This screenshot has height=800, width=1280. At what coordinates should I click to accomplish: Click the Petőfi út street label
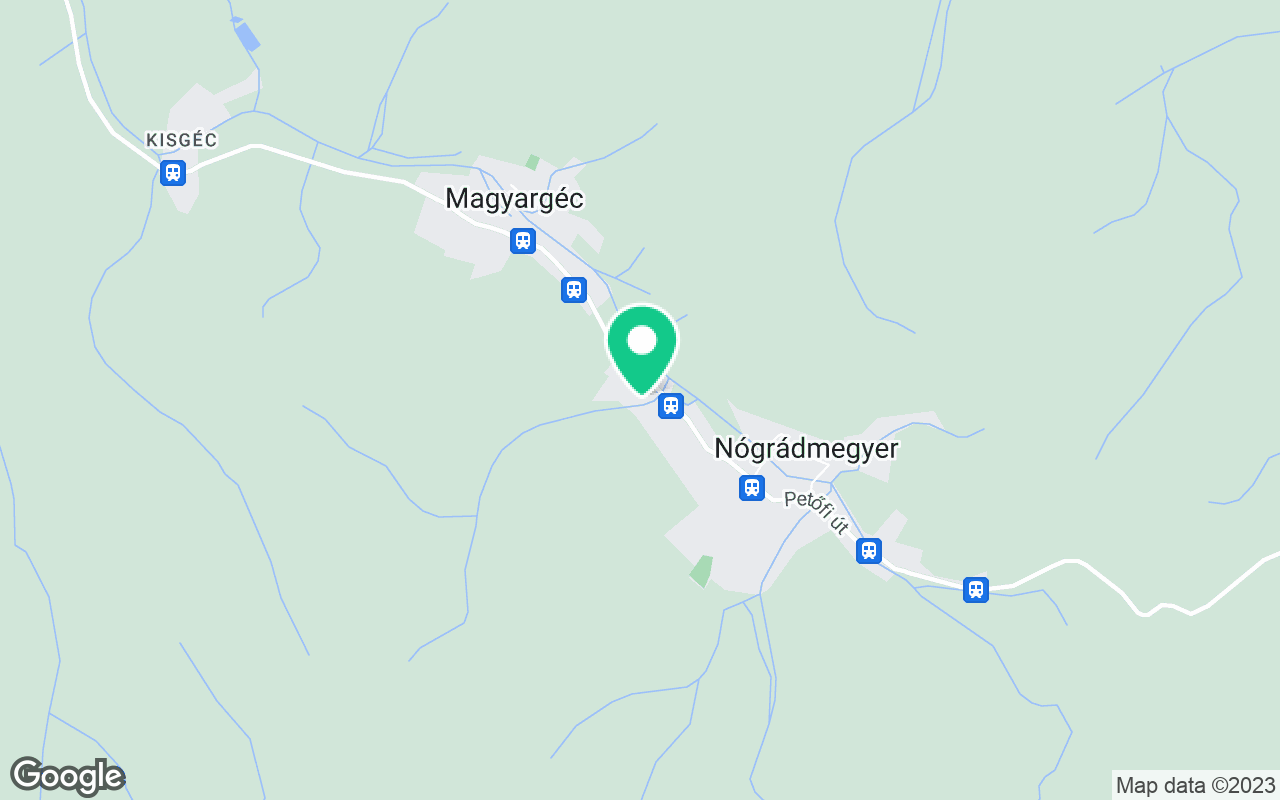pyautogui.click(x=817, y=512)
